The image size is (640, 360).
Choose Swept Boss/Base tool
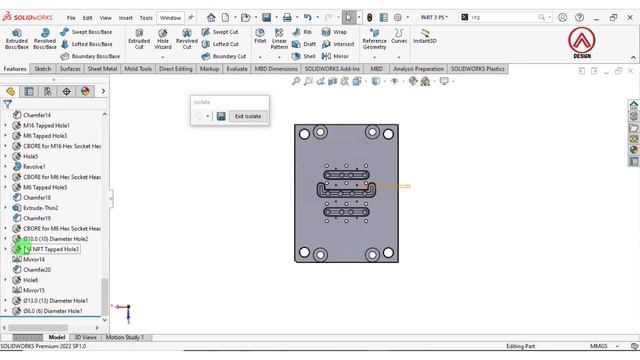pos(86,32)
